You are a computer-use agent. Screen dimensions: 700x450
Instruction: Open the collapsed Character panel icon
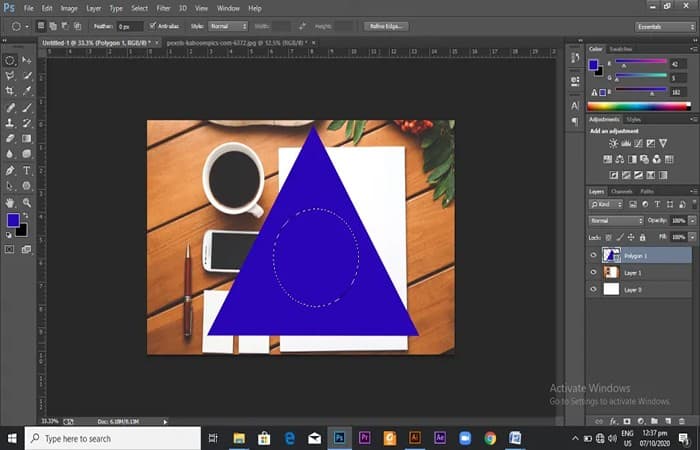tap(575, 106)
